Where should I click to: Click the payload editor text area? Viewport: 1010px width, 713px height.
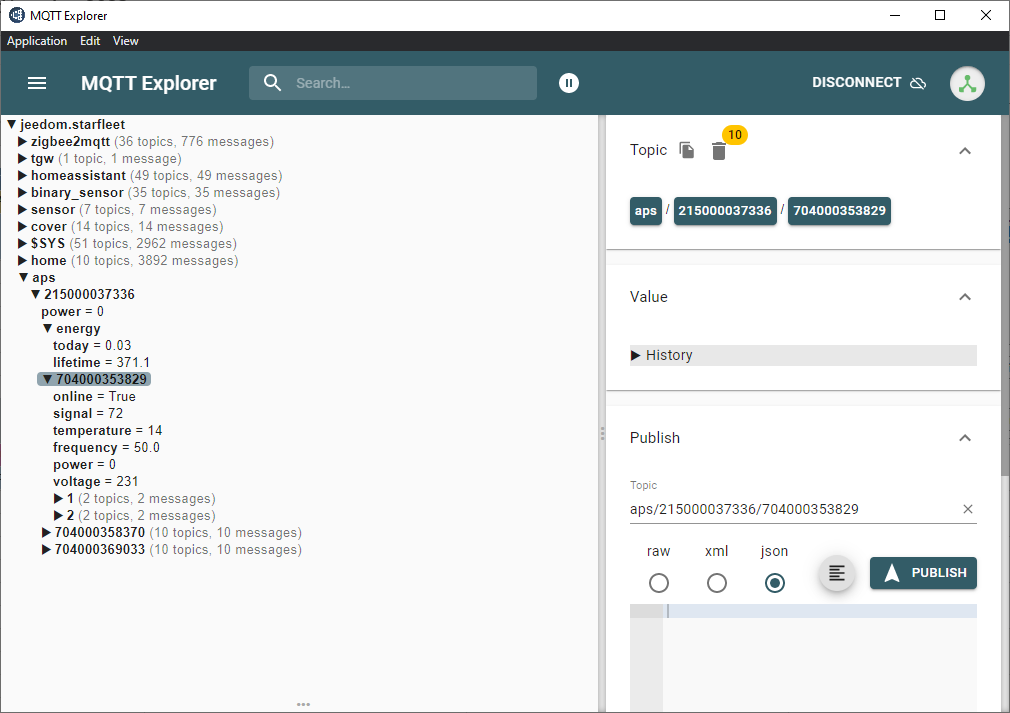[819, 657]
